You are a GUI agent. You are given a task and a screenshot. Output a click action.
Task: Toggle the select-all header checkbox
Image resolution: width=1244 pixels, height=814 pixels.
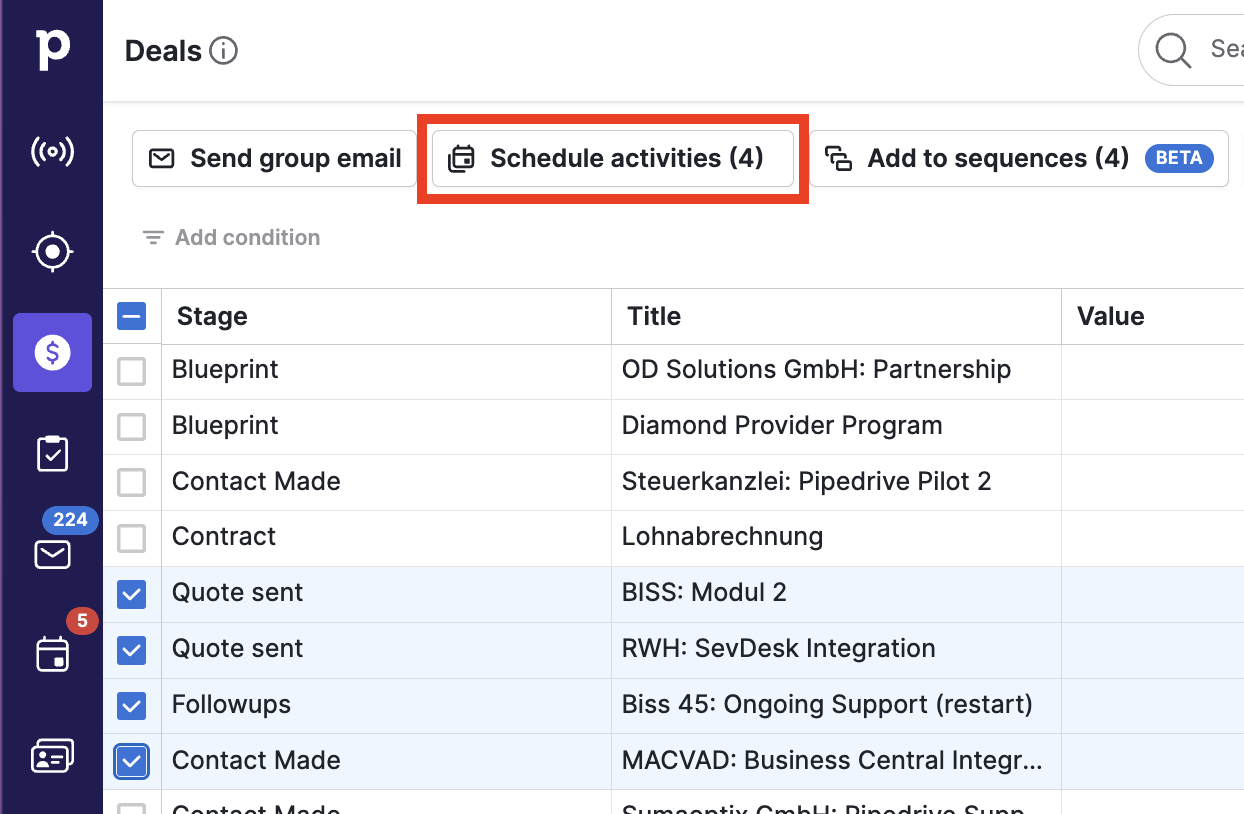point(132,317)
